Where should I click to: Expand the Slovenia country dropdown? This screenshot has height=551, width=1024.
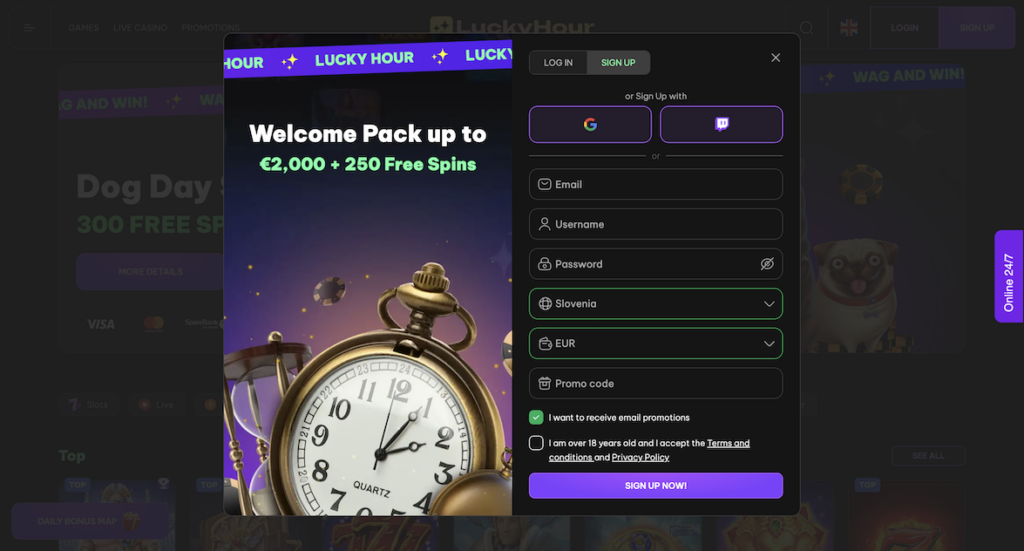(656, 304)
